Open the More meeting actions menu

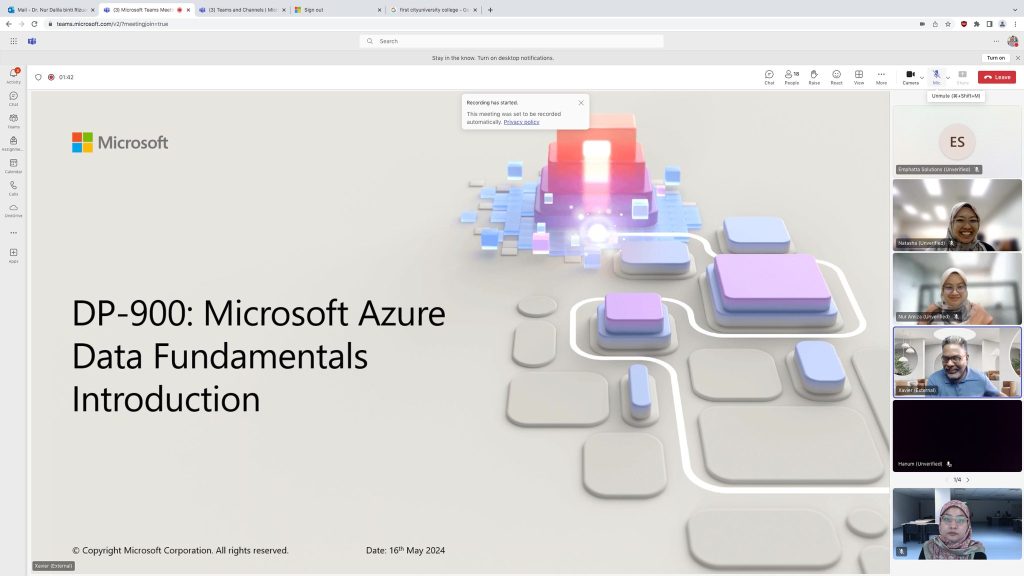click(880, 77)
